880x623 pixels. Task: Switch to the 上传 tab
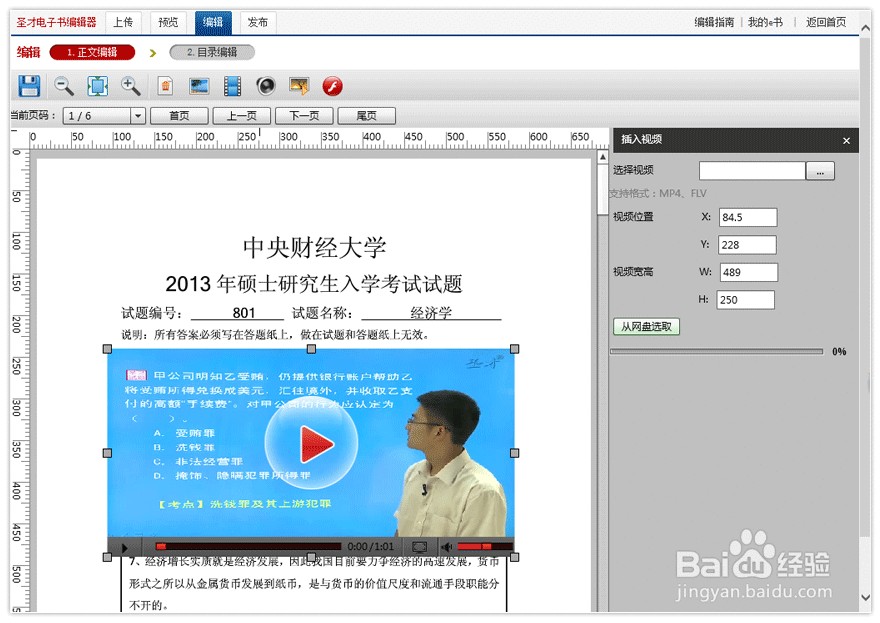[123, 22]
